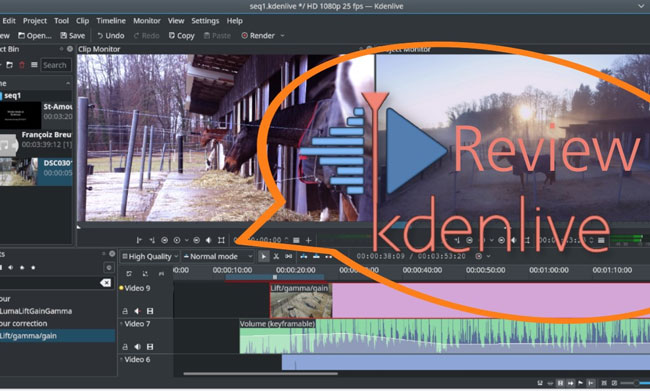Toggle the zoom-to-fit icon in Clip Monitor

point(221,240)
